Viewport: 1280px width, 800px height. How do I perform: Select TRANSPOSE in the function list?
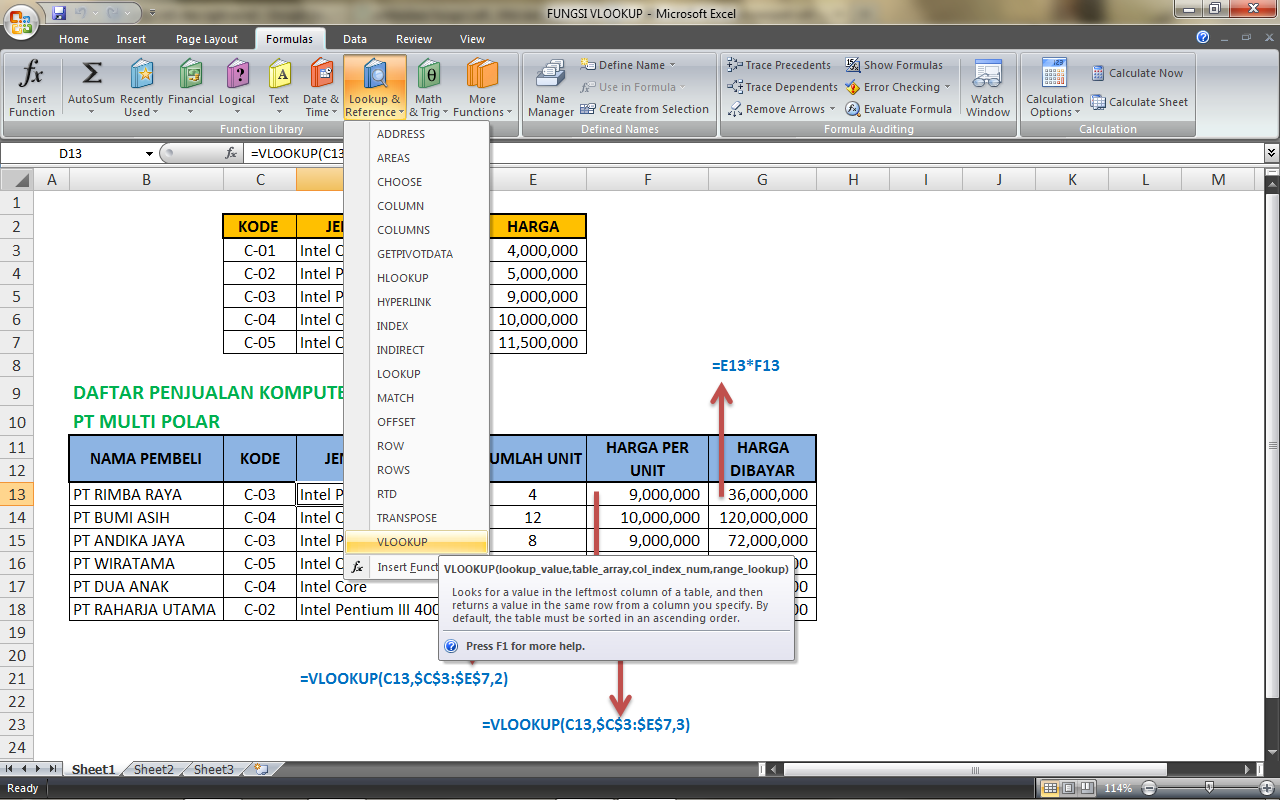point(416,518)
